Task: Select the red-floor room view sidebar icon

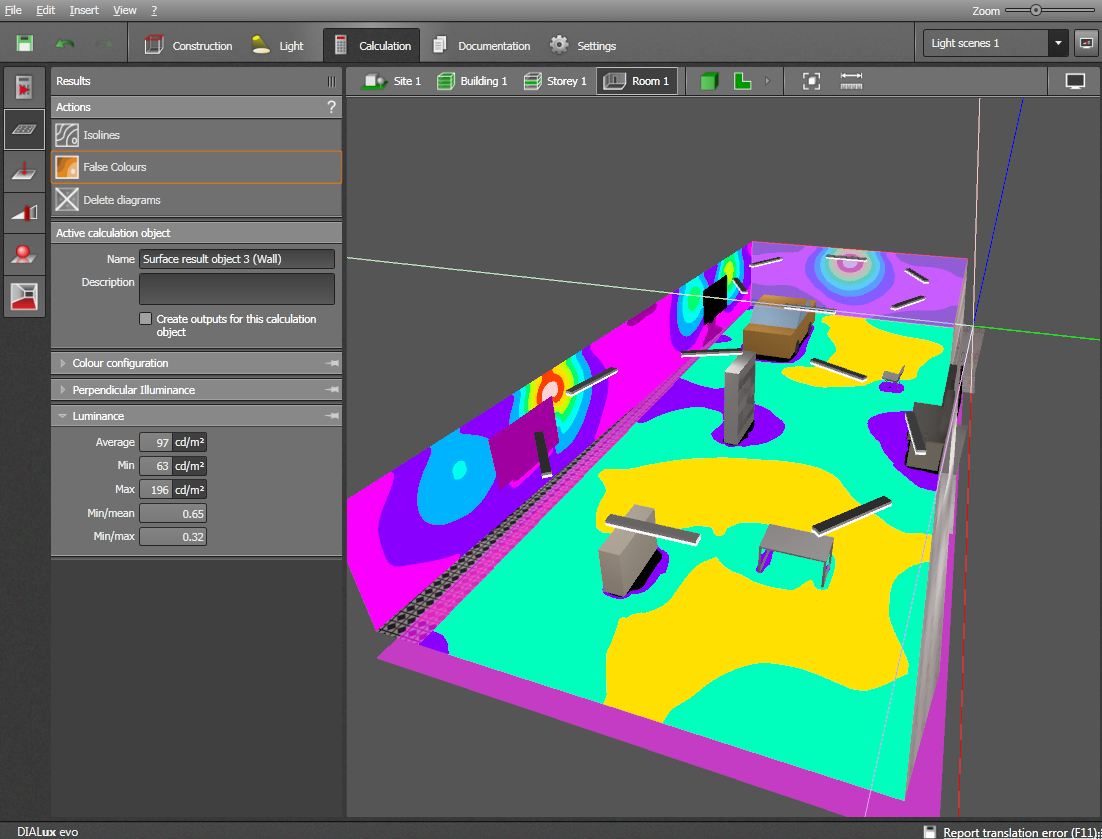Action: coord(25,296)
